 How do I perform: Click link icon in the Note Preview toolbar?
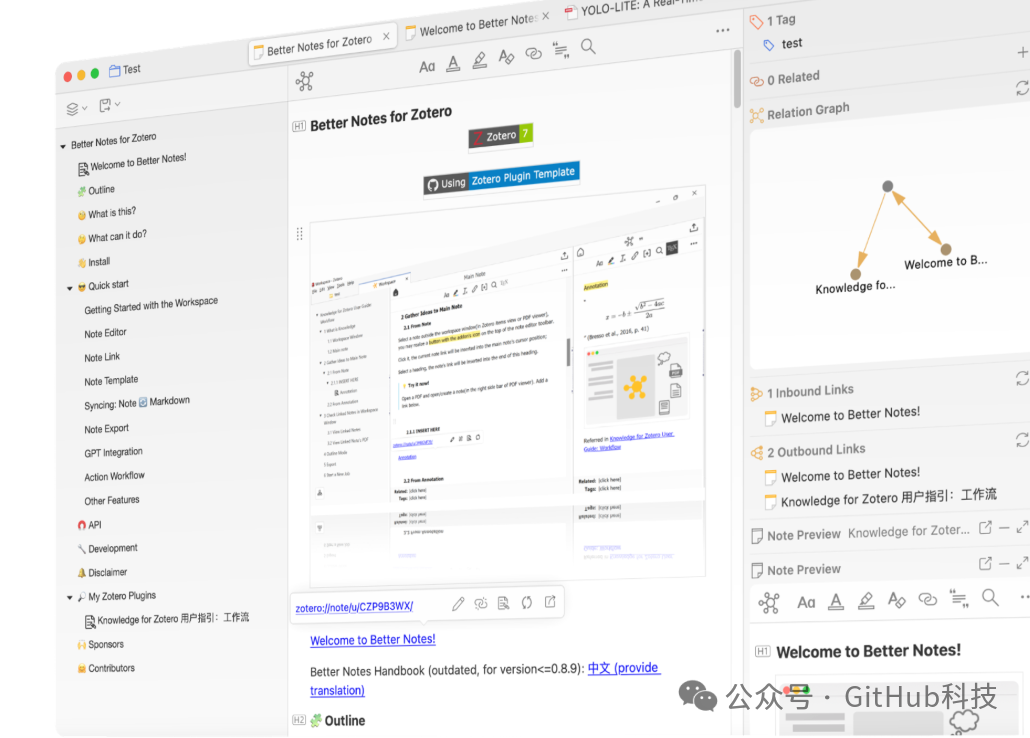pyautogui.click(x=928, y=599)
